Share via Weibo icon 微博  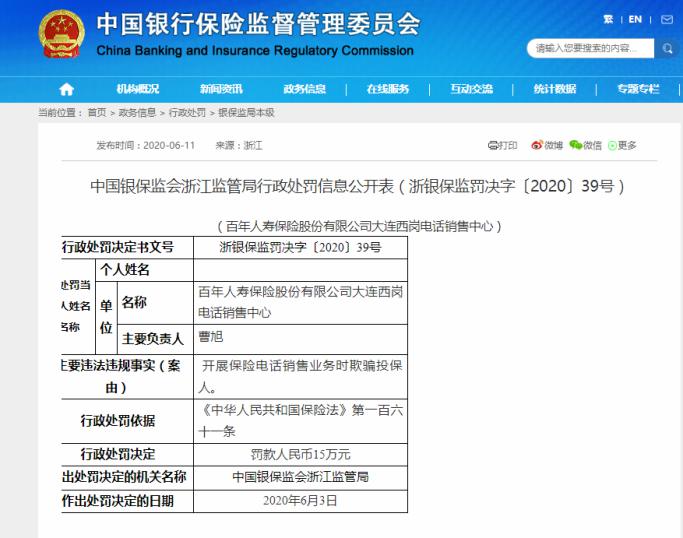[547, 145]
